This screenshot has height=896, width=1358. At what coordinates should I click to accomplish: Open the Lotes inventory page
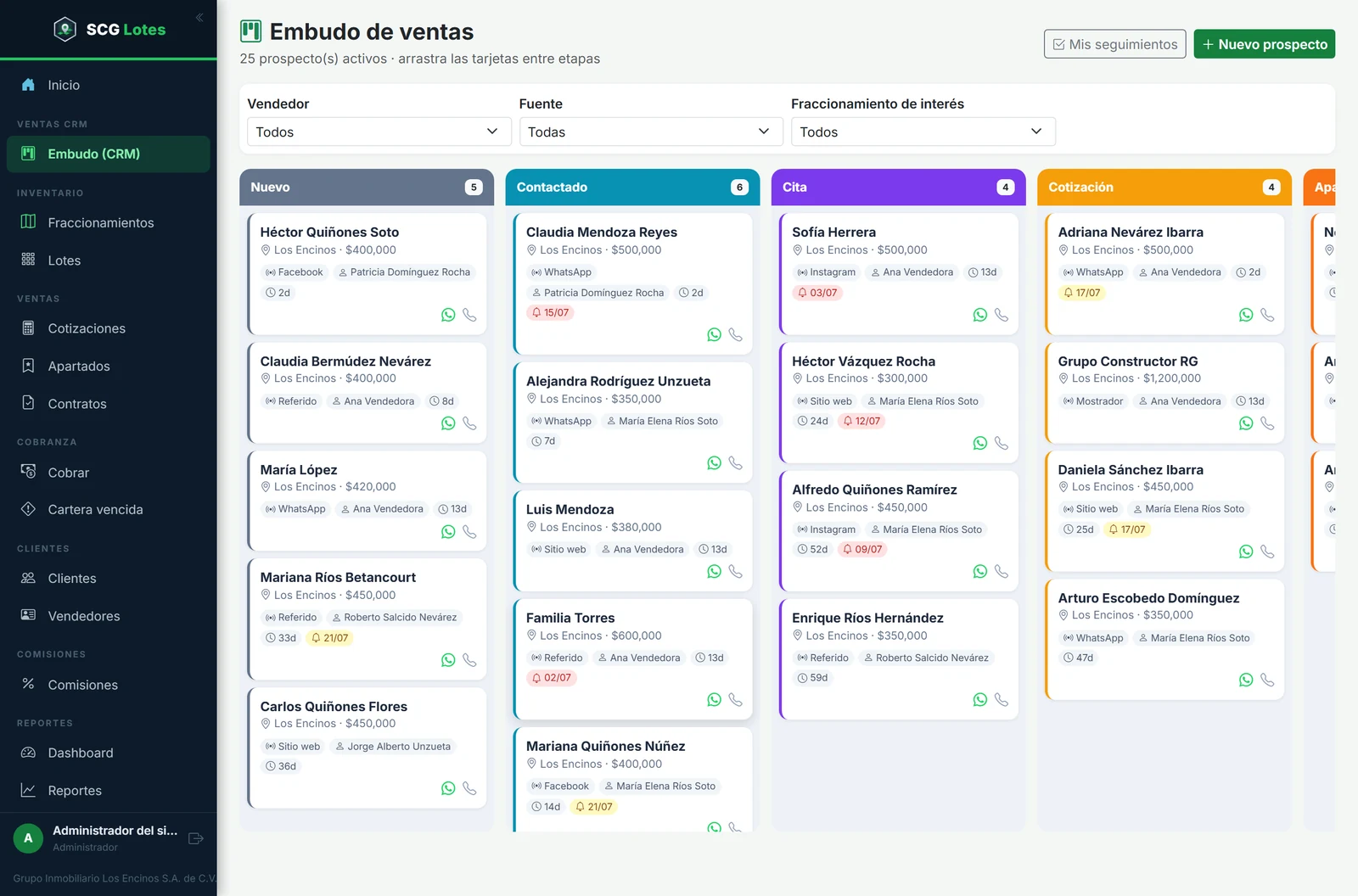108,260
